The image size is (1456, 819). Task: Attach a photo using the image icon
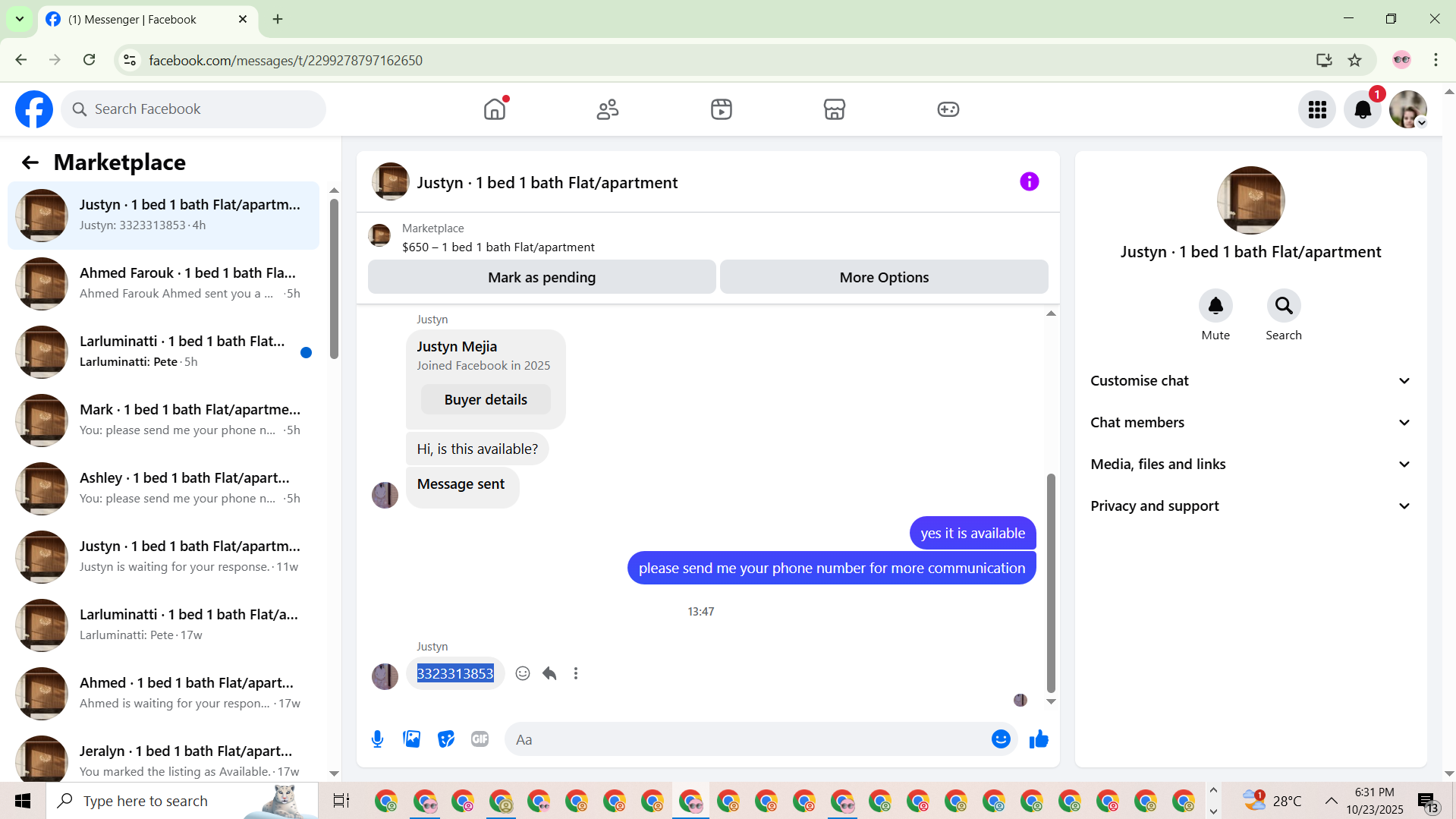pyautogui.click(x=412, y=739)
